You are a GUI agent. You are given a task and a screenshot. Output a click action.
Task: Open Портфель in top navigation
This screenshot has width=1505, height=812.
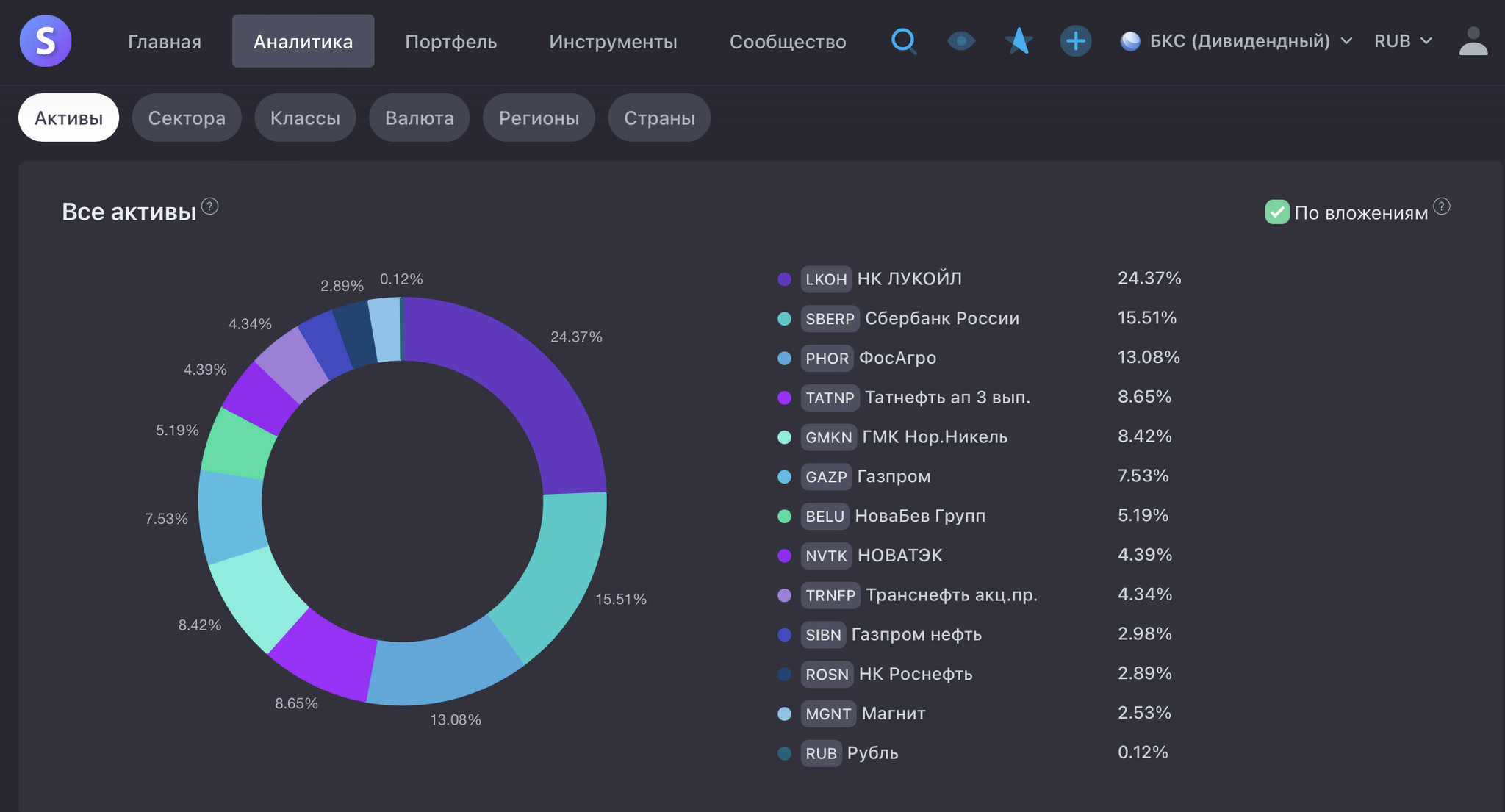point(451,41)
